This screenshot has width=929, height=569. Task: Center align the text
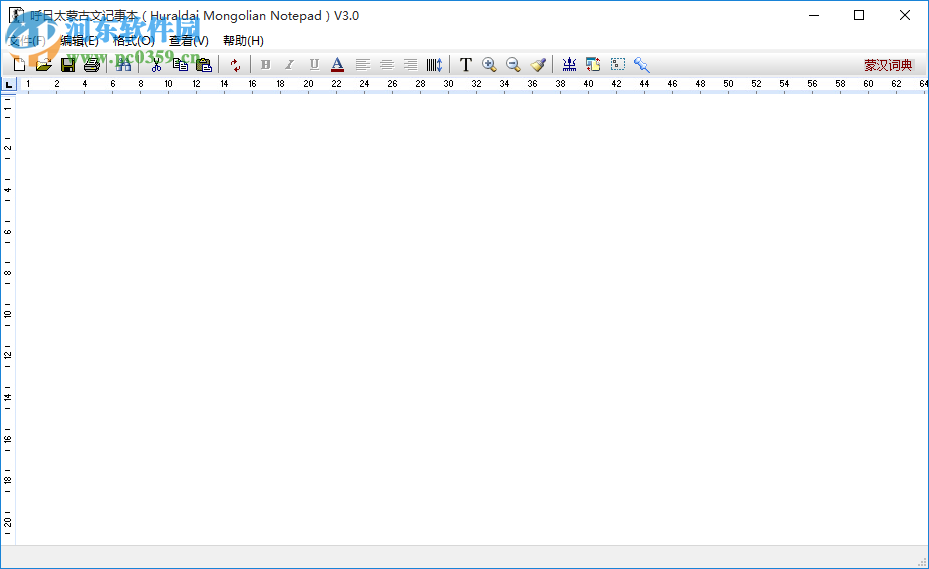click(x=386, y=65)
